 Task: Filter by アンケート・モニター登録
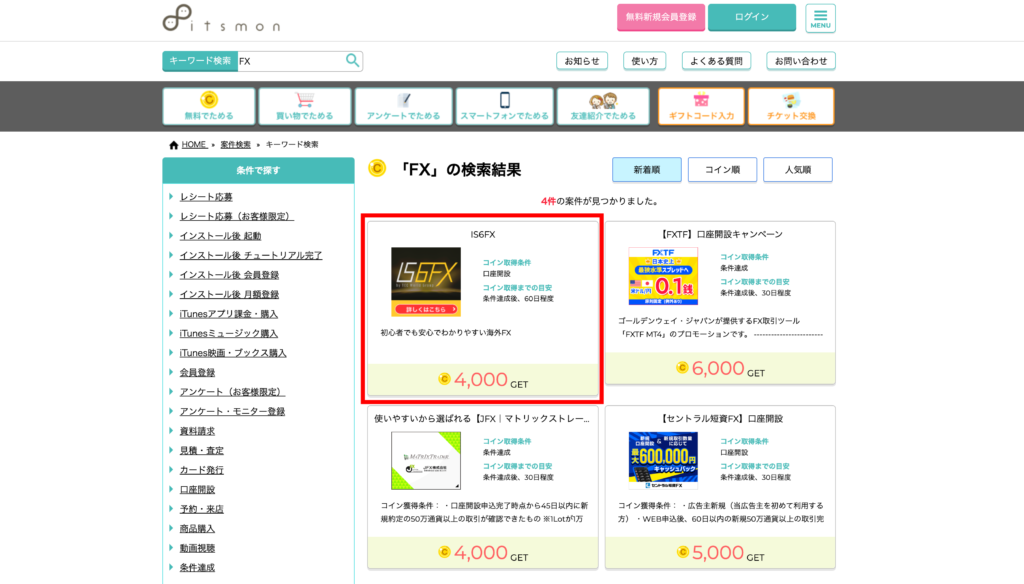pos(232,412)
